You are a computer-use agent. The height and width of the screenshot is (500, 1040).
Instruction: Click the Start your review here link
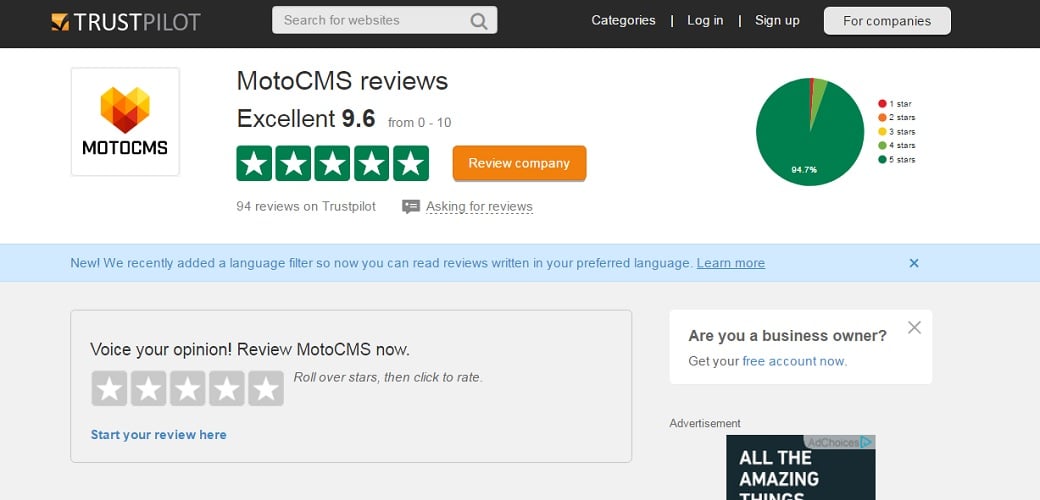[x=158, y=435]
